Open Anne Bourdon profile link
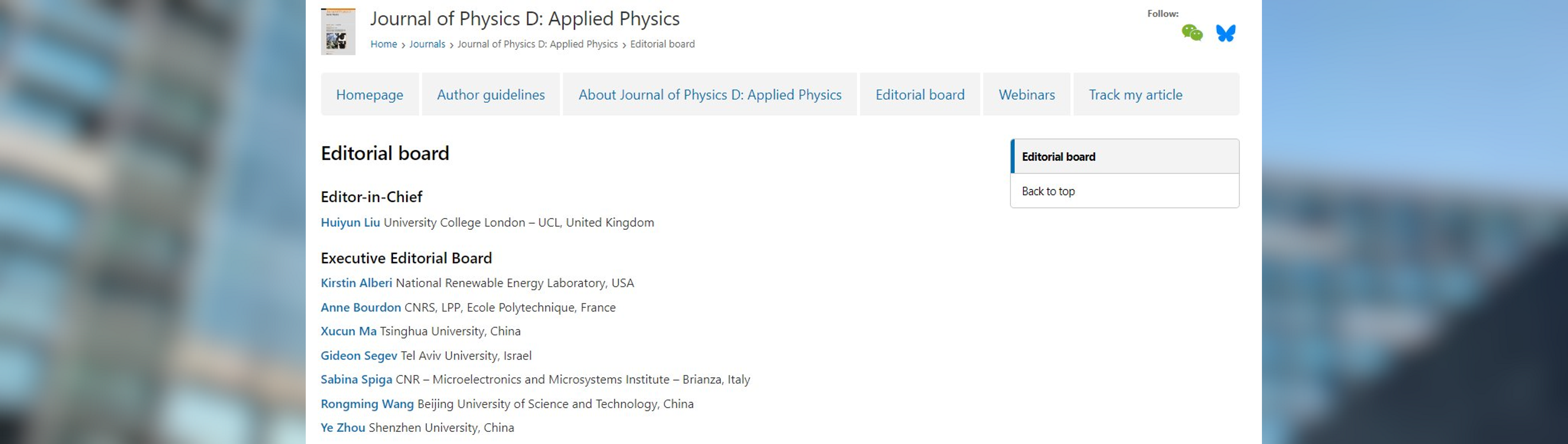This screenshot has width=1568, height=444. [360, 307]
